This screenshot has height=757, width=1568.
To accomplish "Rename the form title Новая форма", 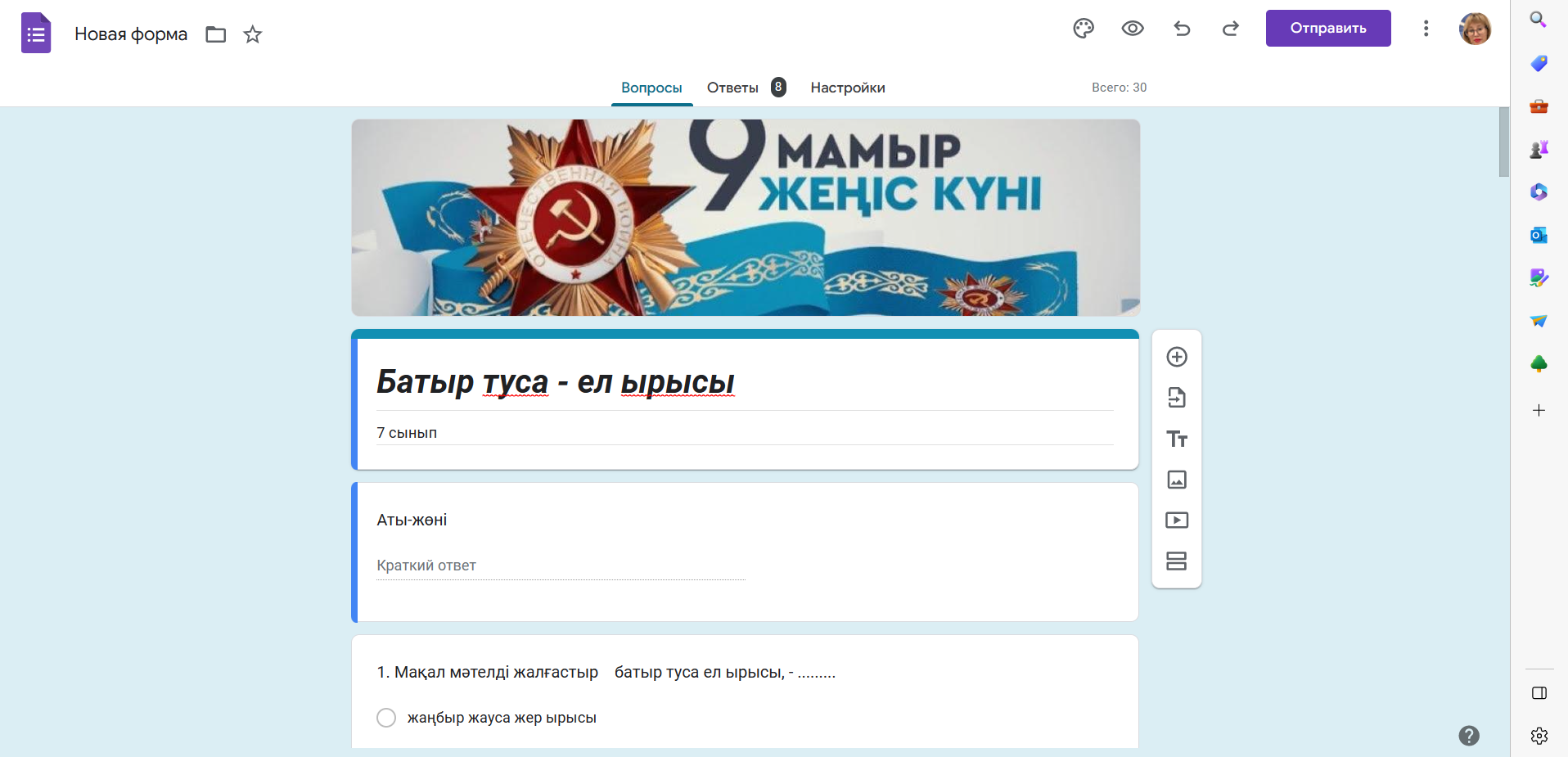I will click(x=131, y=34).
